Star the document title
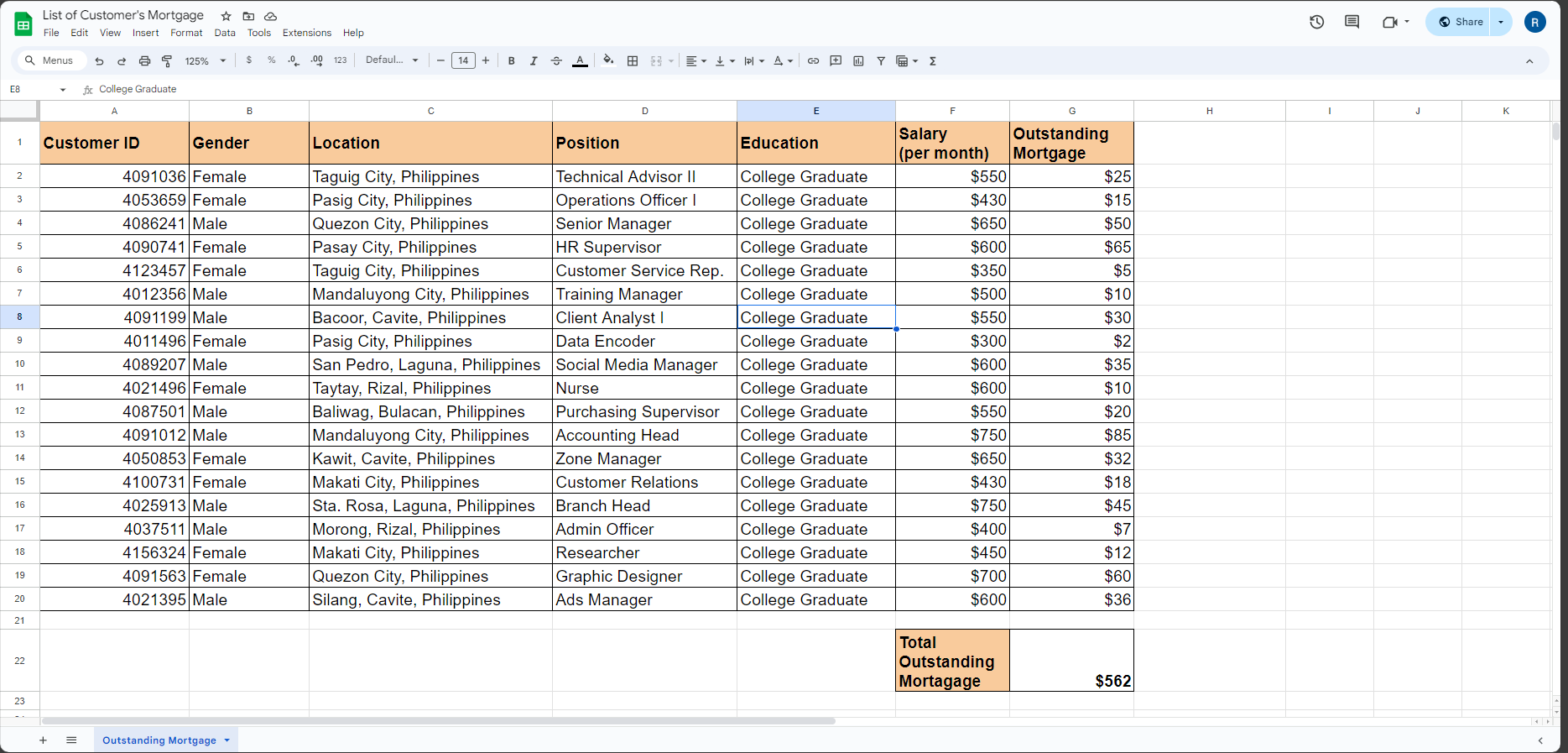This screenshot has width=1568, height=753. (226, 16)
